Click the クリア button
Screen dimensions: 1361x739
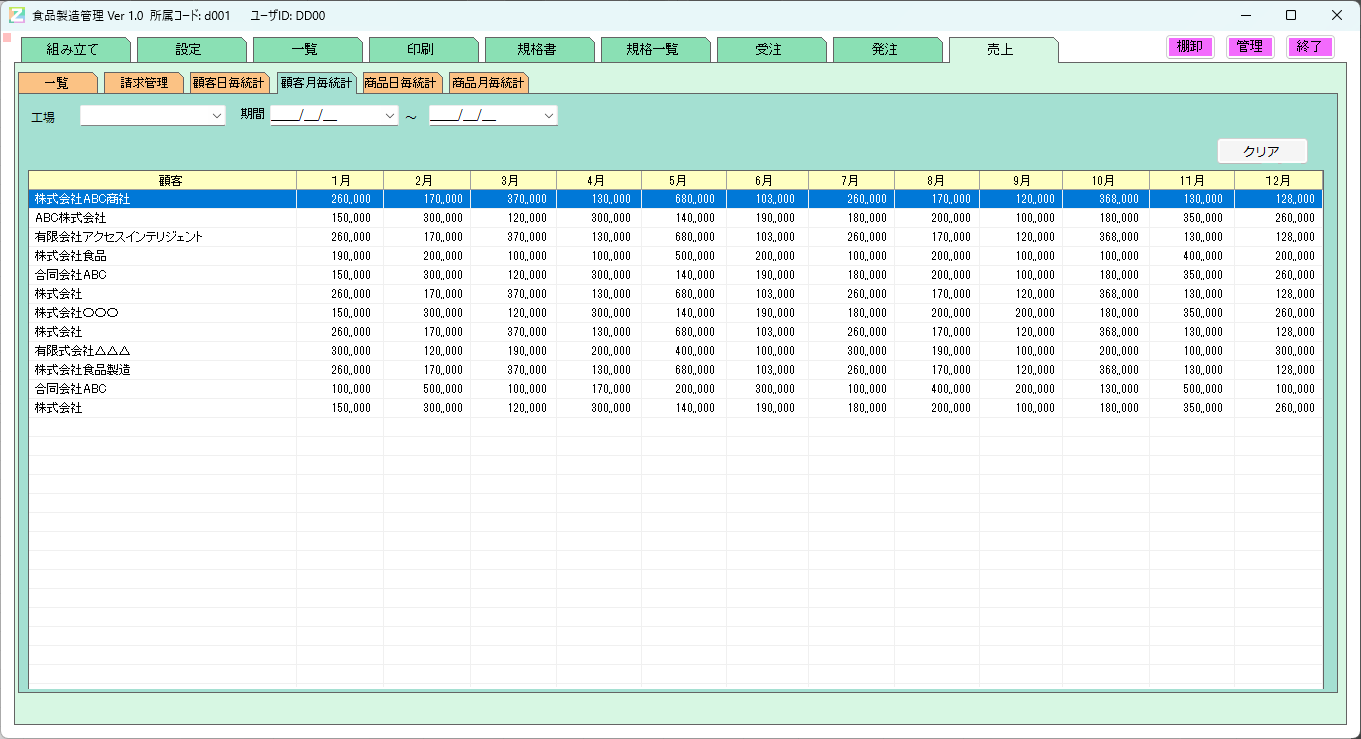click(x=1262, y=151)
